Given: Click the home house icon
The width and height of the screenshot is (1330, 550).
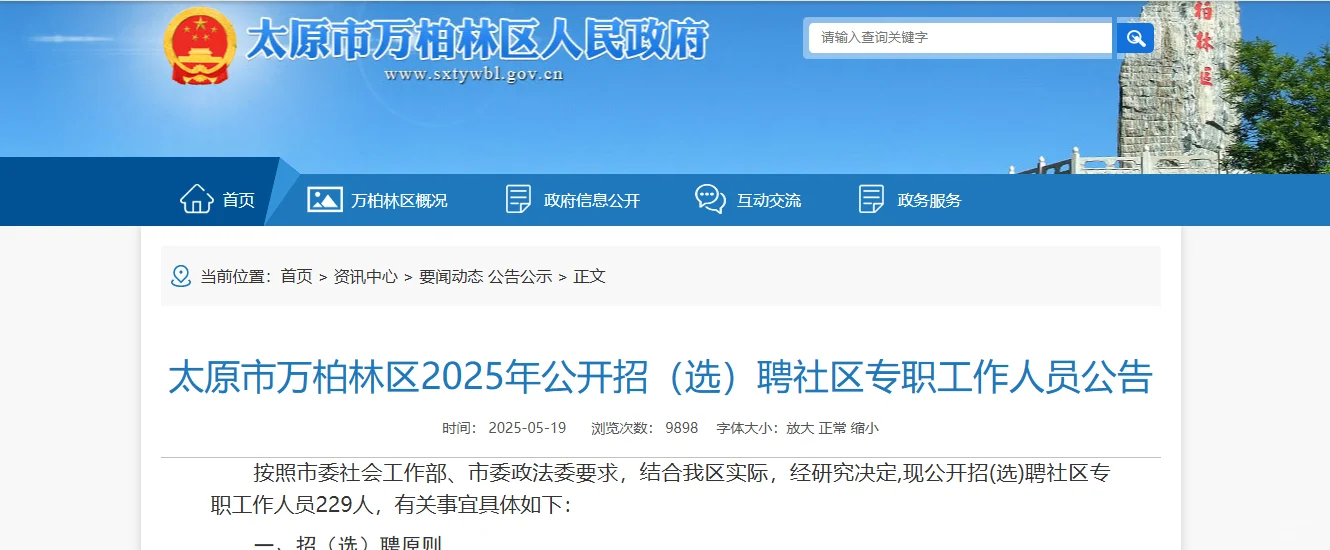Looking at the screenshot, I should click(197, 199).
